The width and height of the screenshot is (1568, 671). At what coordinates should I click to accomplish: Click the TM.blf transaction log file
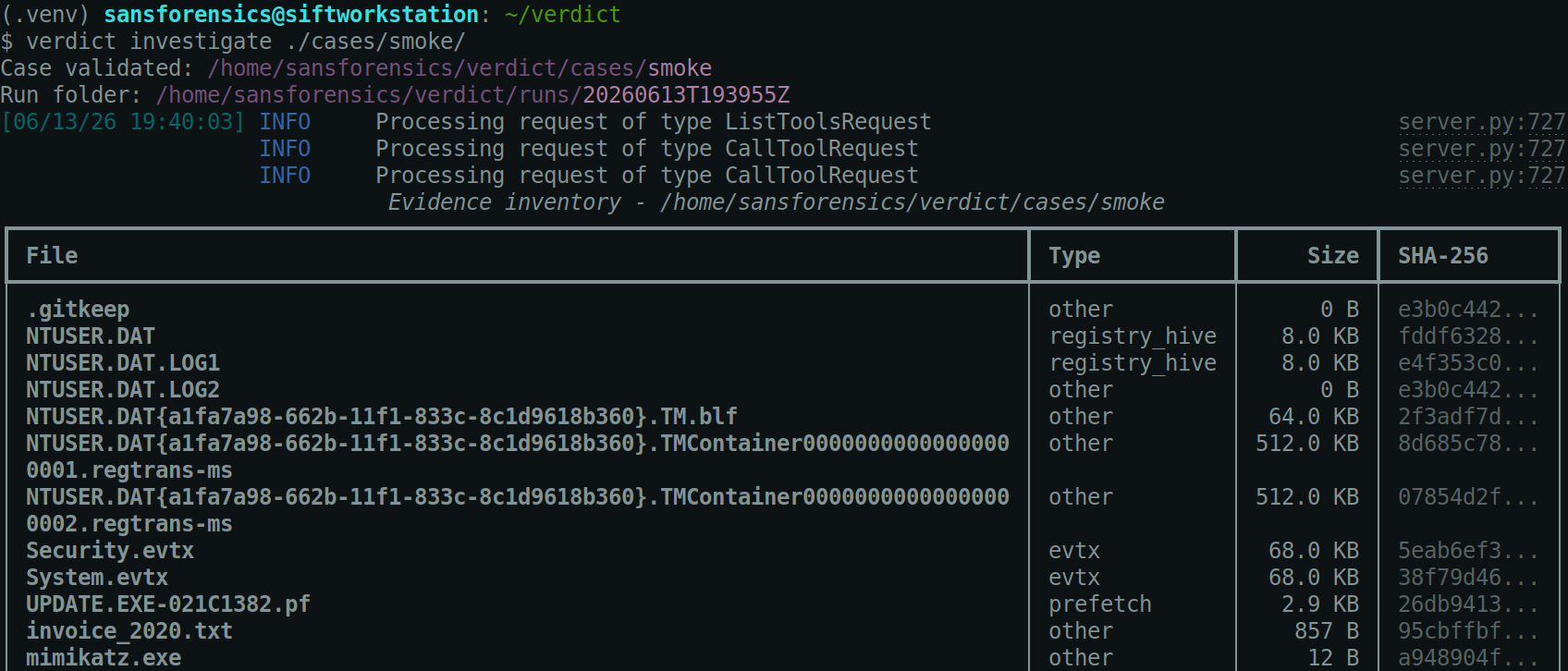[382, 417]
